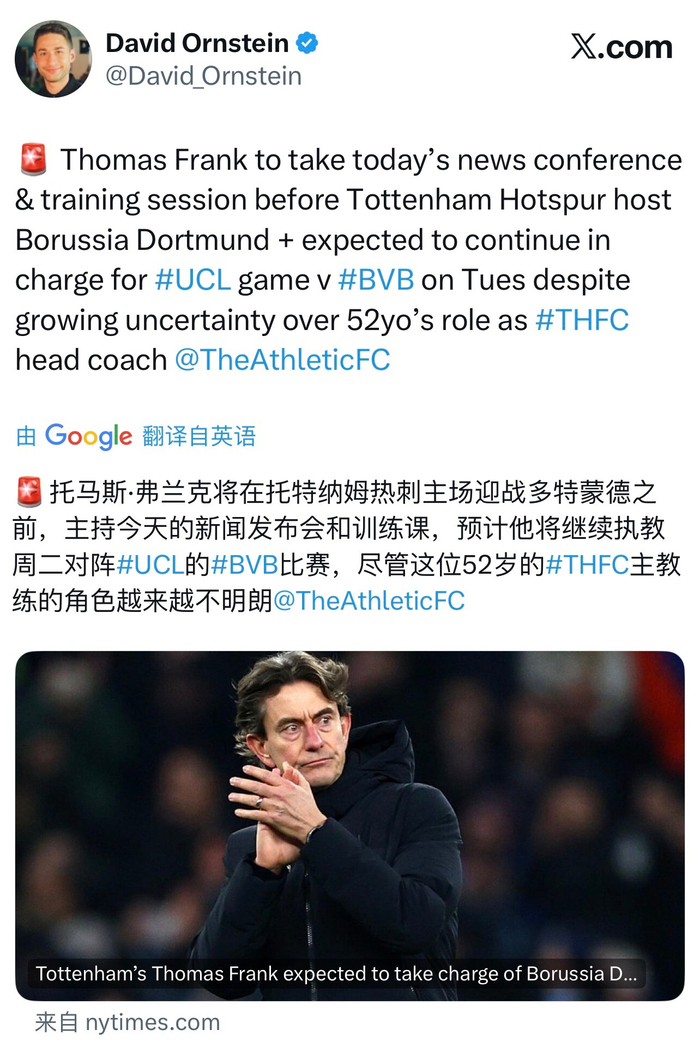Open the #THFC hashtag in Chinese translation
This screenshot has width=700, height=1052.
pyautogui.click(x=587, y=565)
